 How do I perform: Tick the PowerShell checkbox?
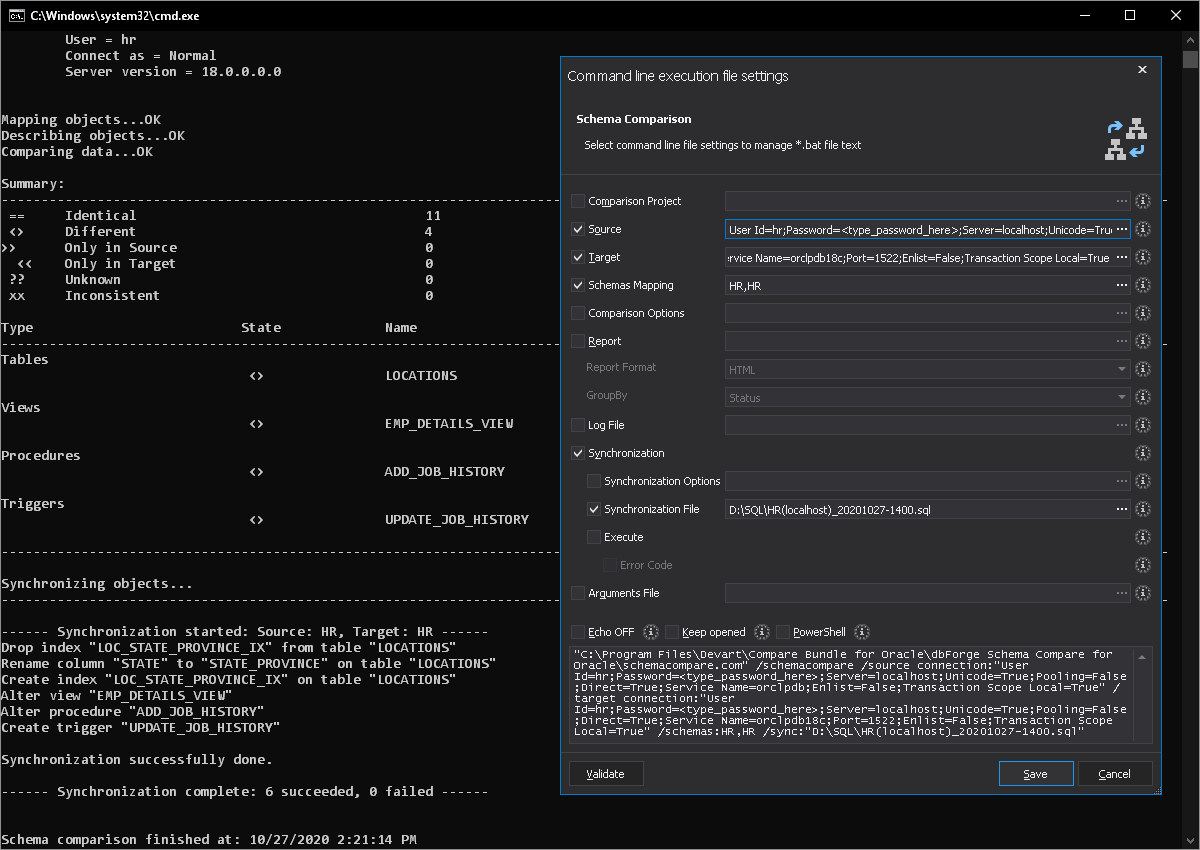pos(783,632)
